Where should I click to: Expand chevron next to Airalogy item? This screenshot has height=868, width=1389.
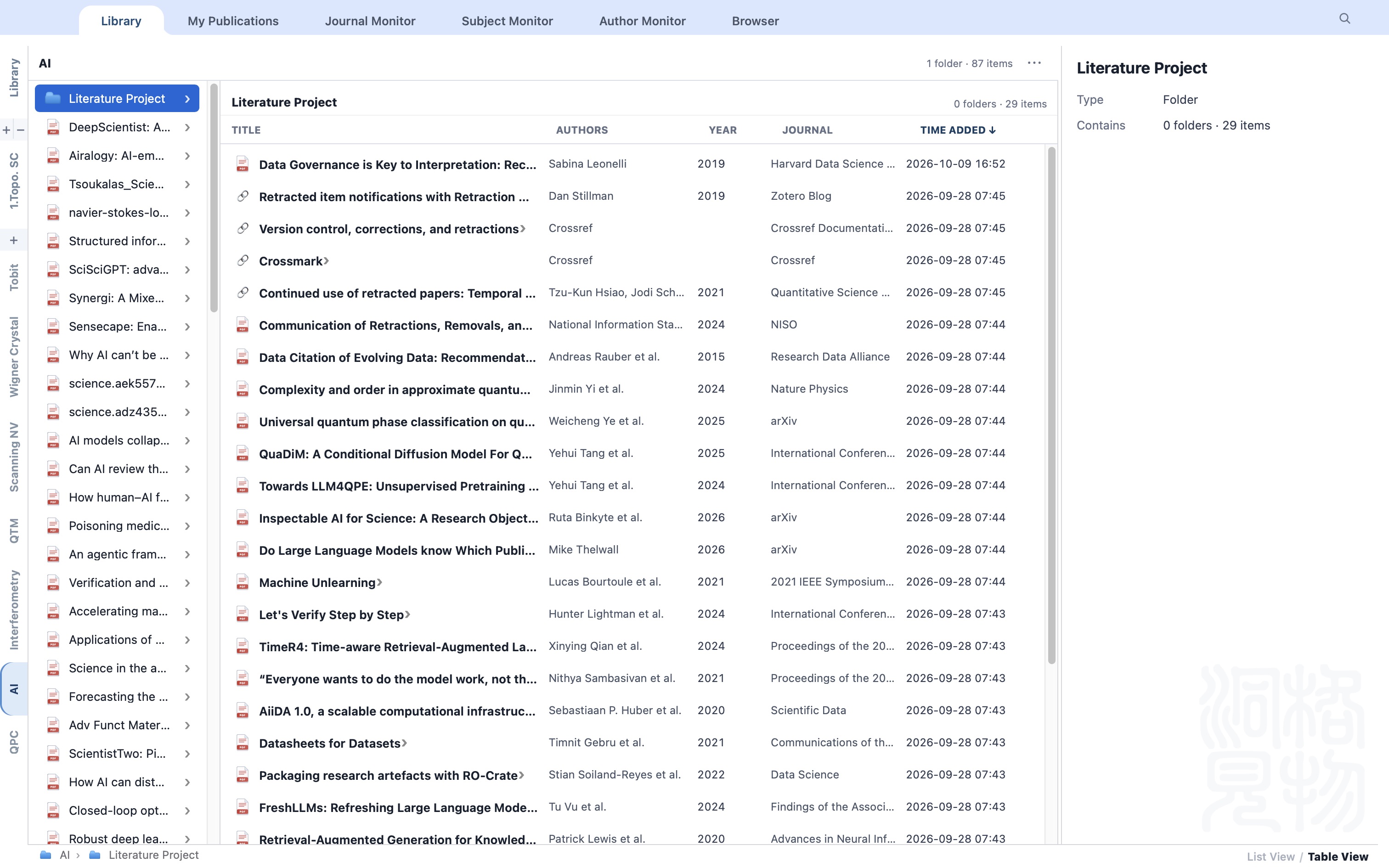tap(187, 156)
